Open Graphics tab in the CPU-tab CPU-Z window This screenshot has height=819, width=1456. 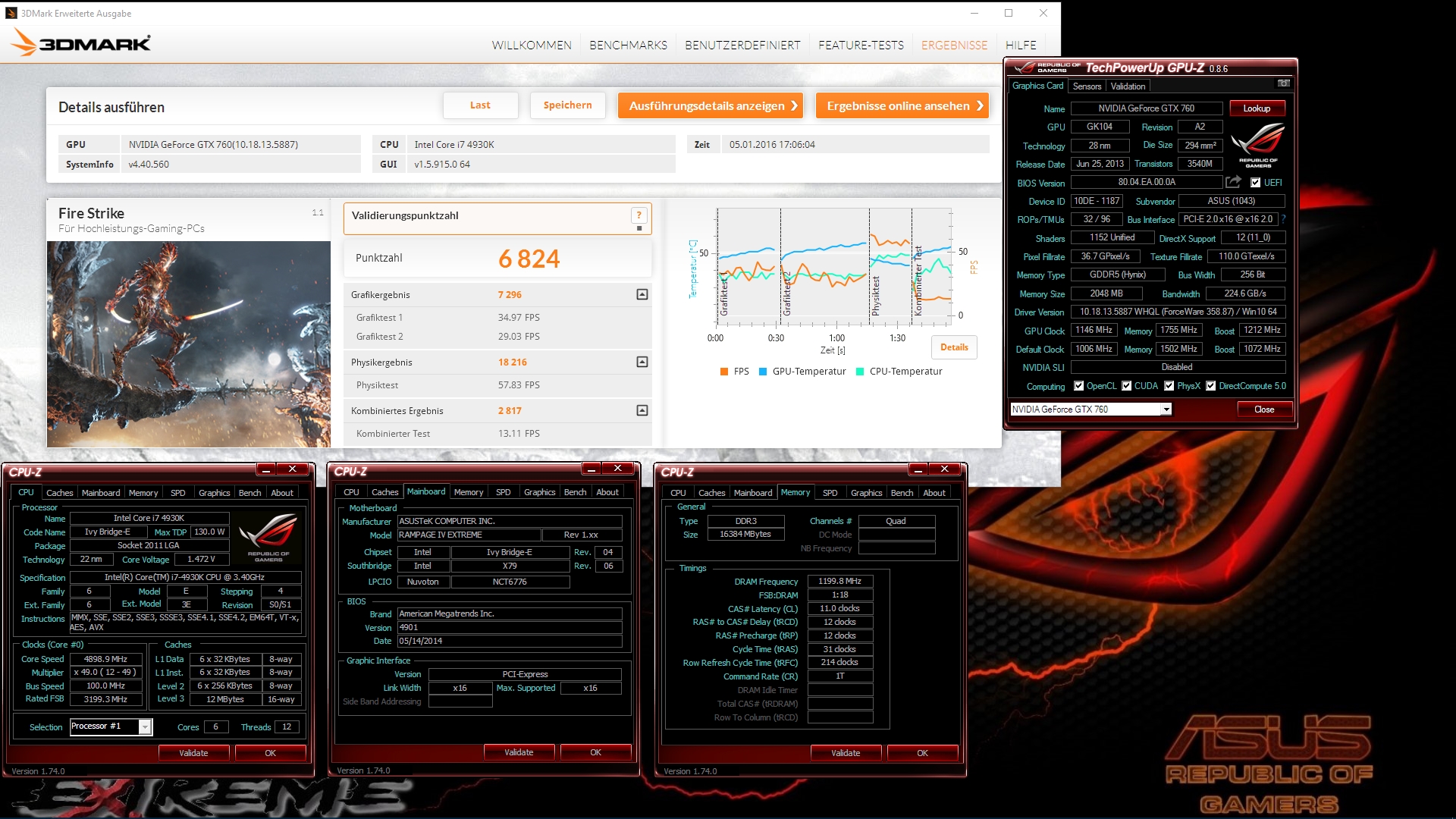214,493
